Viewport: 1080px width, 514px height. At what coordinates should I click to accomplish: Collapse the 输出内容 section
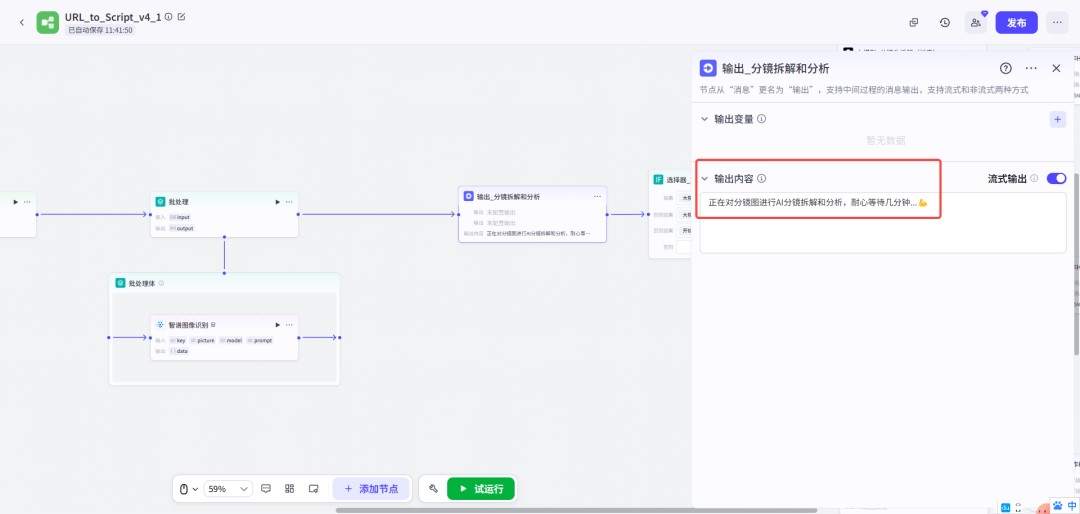pyautogui.click(x=704, y=179)
